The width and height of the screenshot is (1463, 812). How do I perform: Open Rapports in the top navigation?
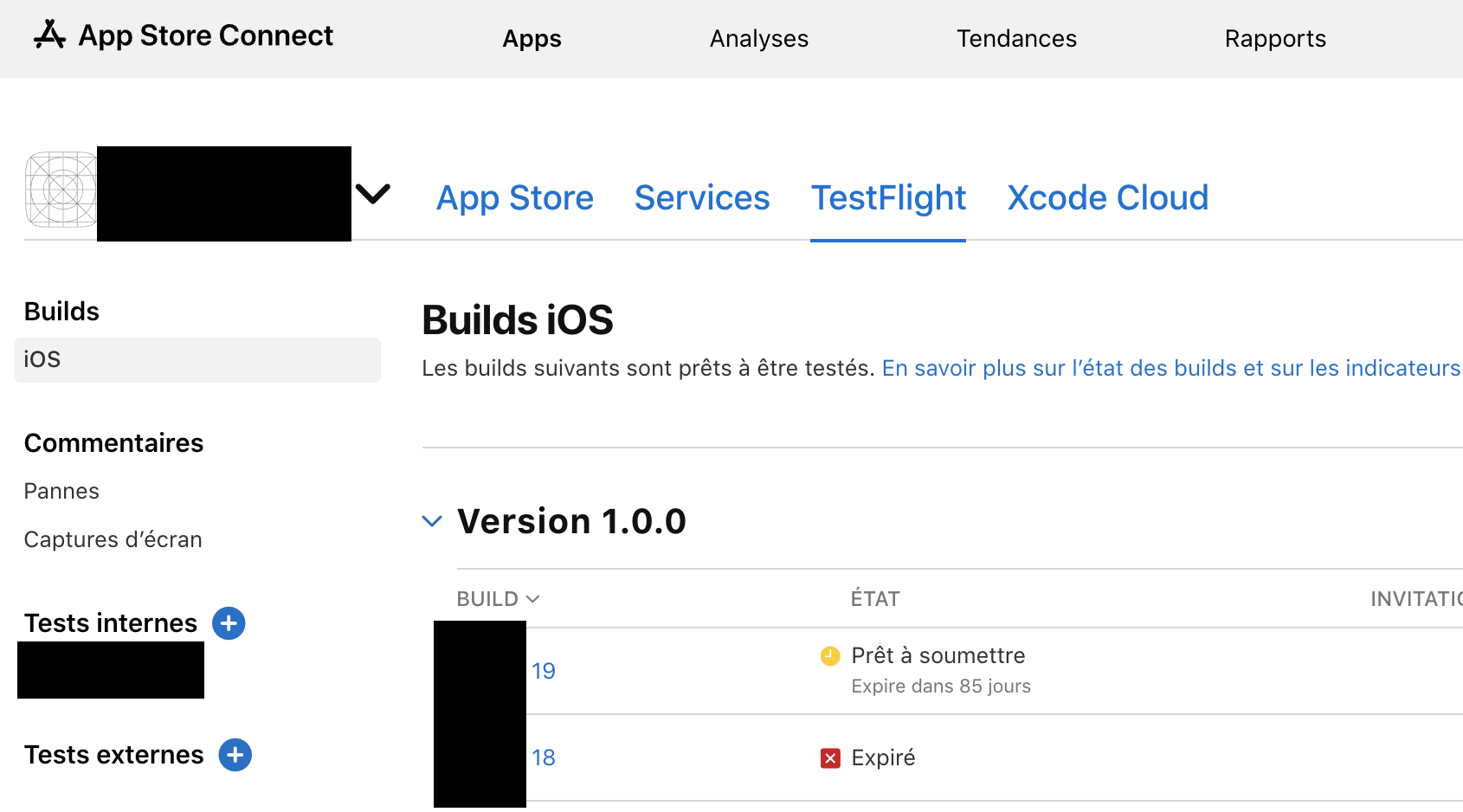tap(1275, 39)
